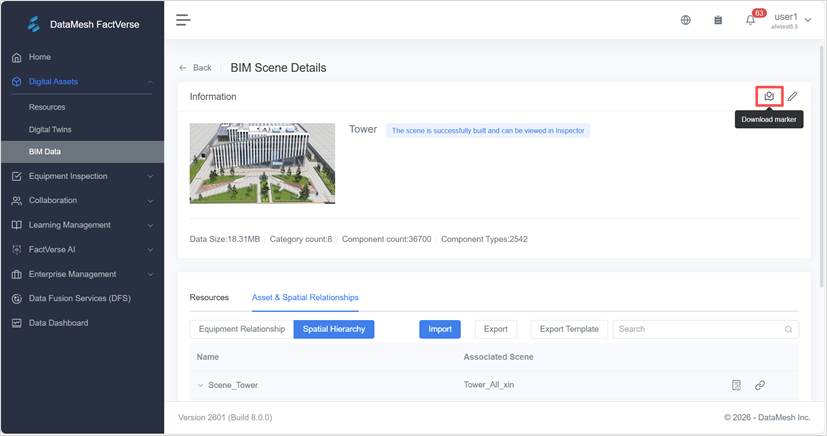Select the Spatial Hierarchy toggle
This screenshot has height=436, width=827.
coord(334,329)
